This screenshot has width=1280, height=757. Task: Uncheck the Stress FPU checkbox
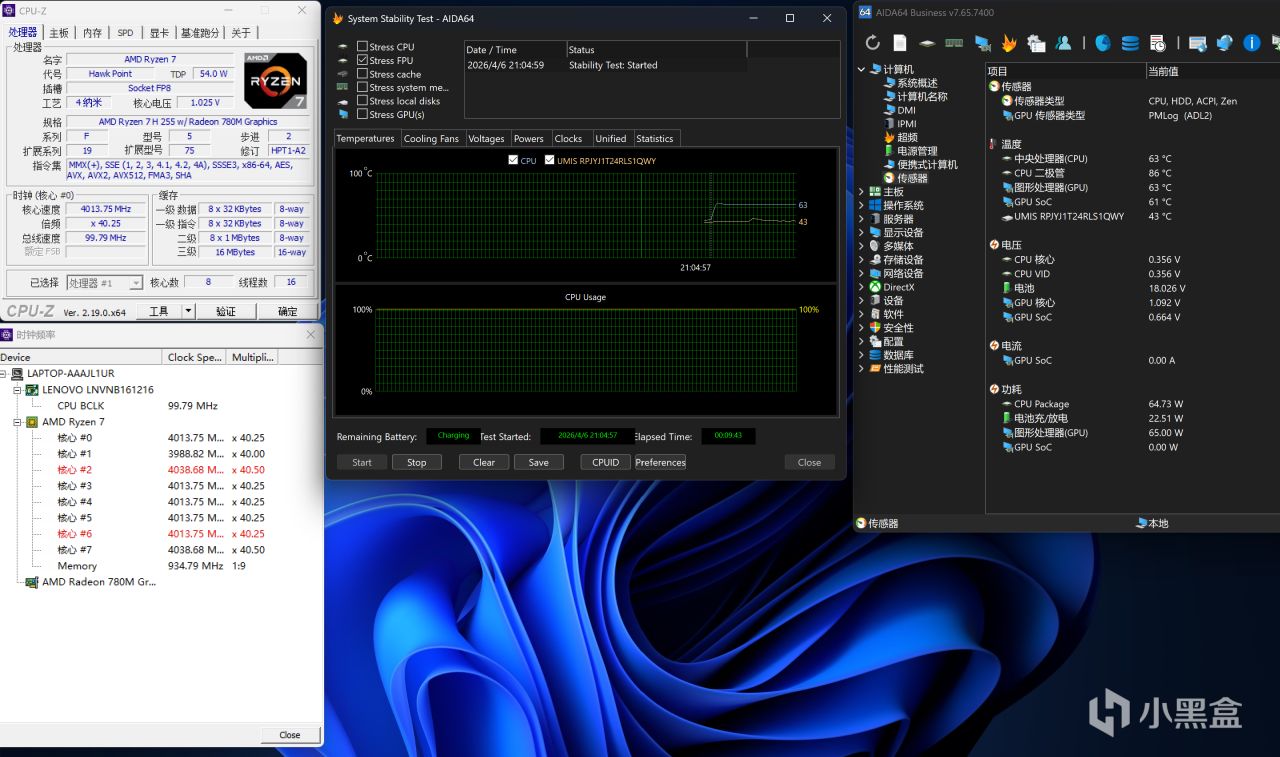pos(363,60)
